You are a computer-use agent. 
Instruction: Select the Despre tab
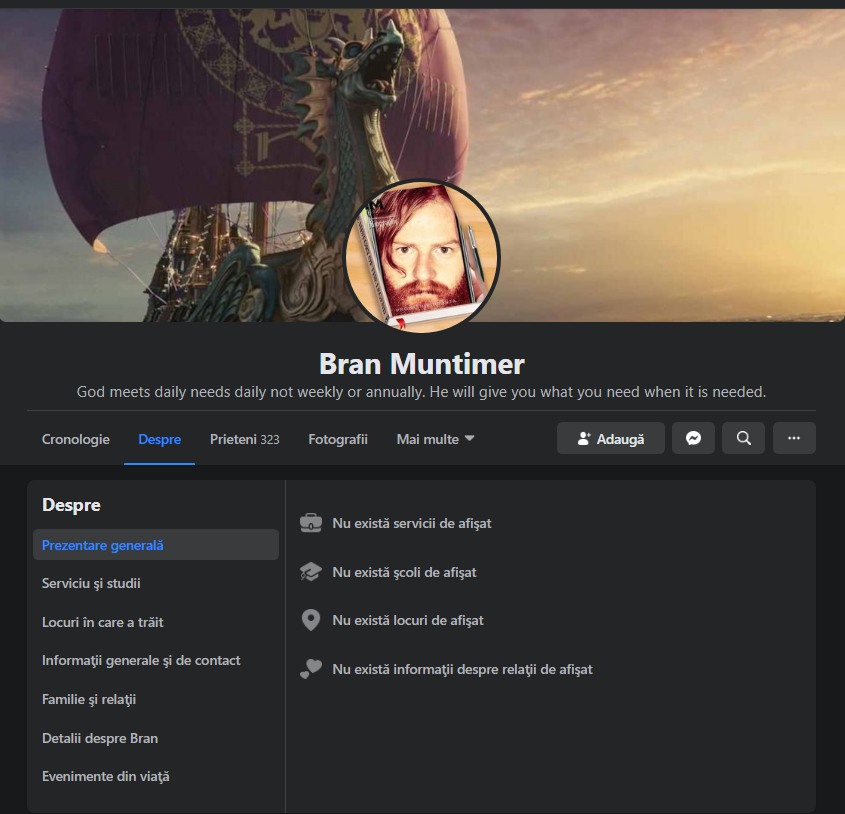coord(160,439)
